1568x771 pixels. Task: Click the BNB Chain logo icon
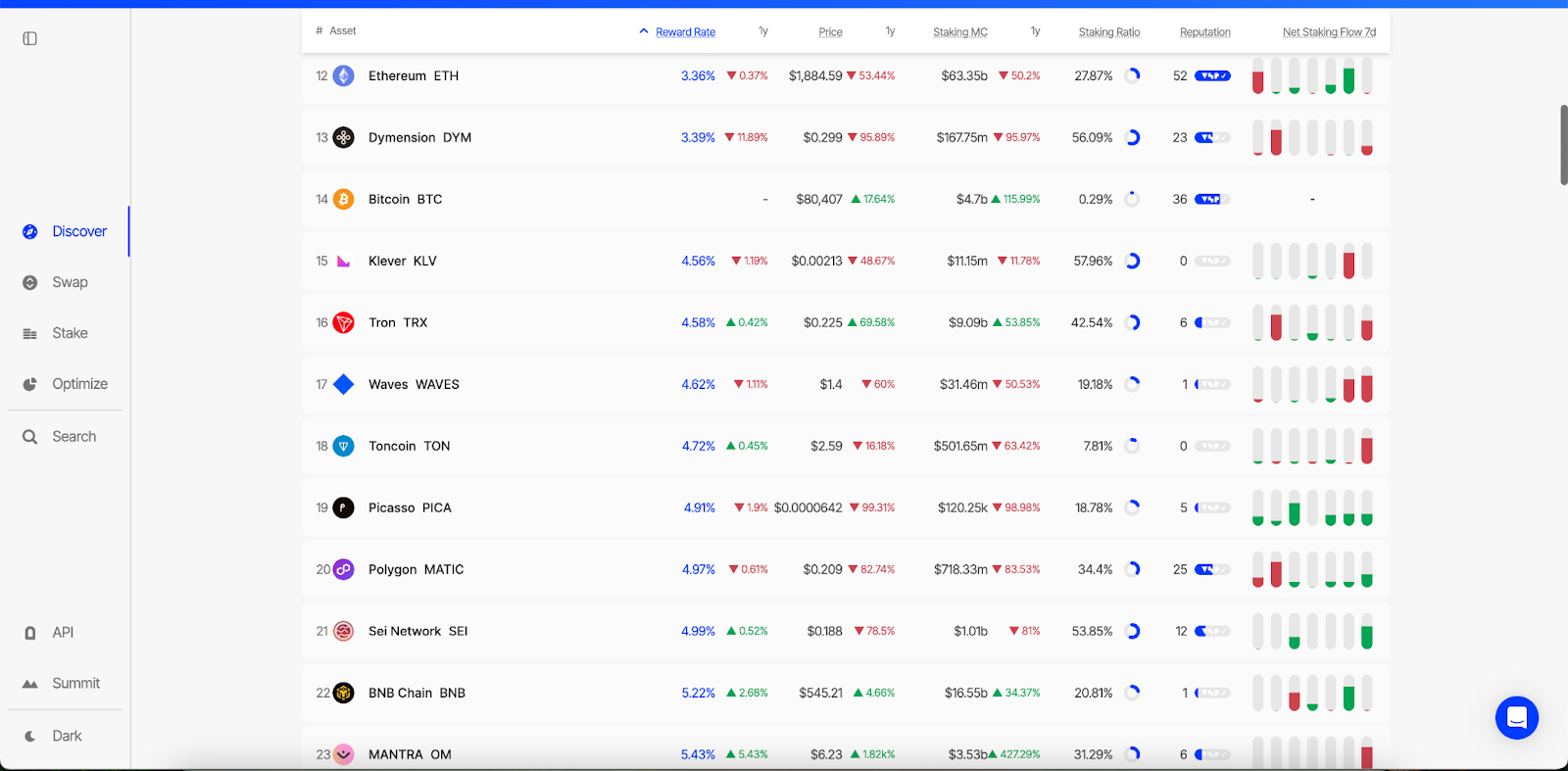(x=344, y=693)
